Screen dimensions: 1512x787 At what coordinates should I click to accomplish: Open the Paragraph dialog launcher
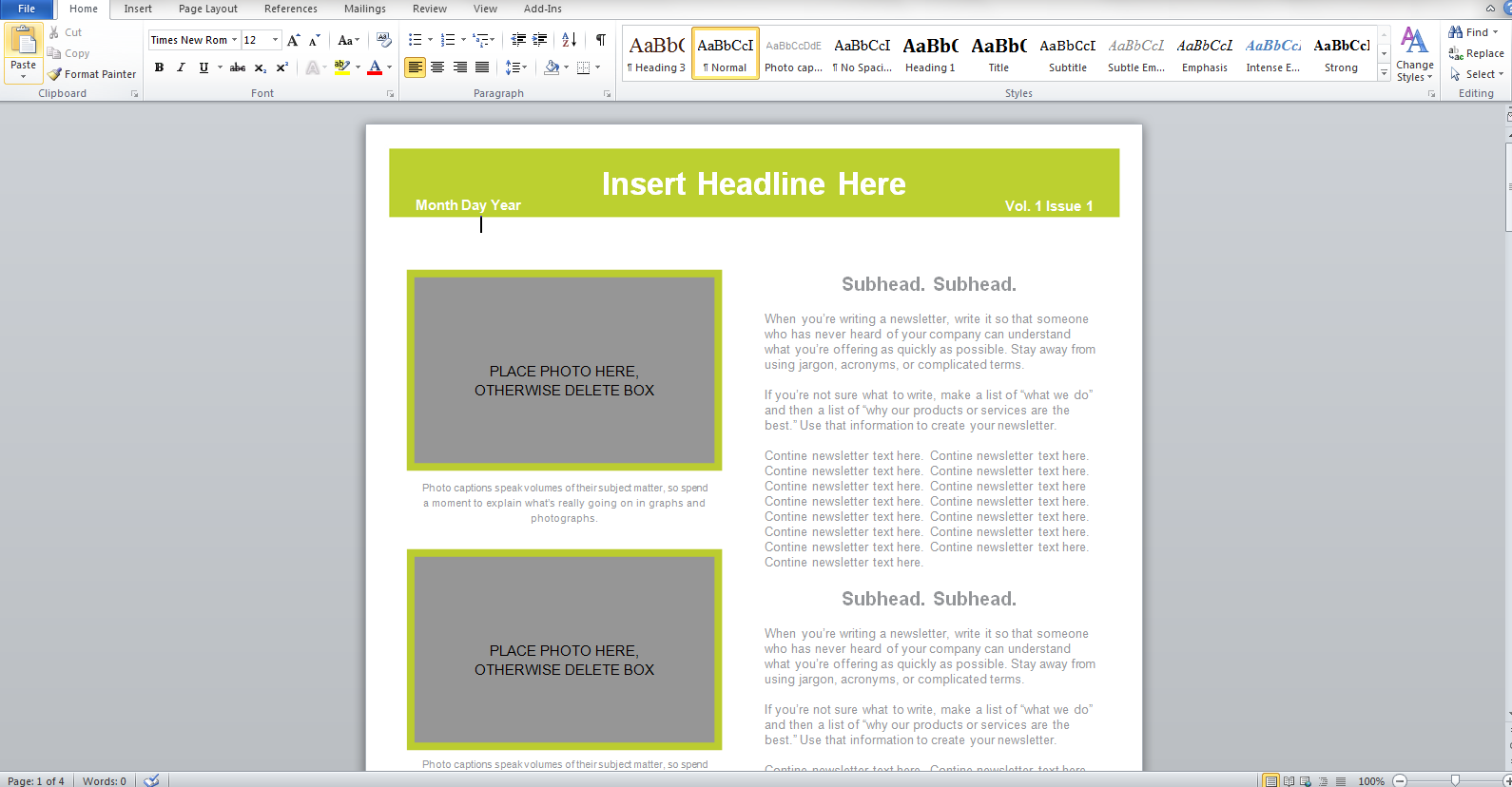[x=607, y=94]
